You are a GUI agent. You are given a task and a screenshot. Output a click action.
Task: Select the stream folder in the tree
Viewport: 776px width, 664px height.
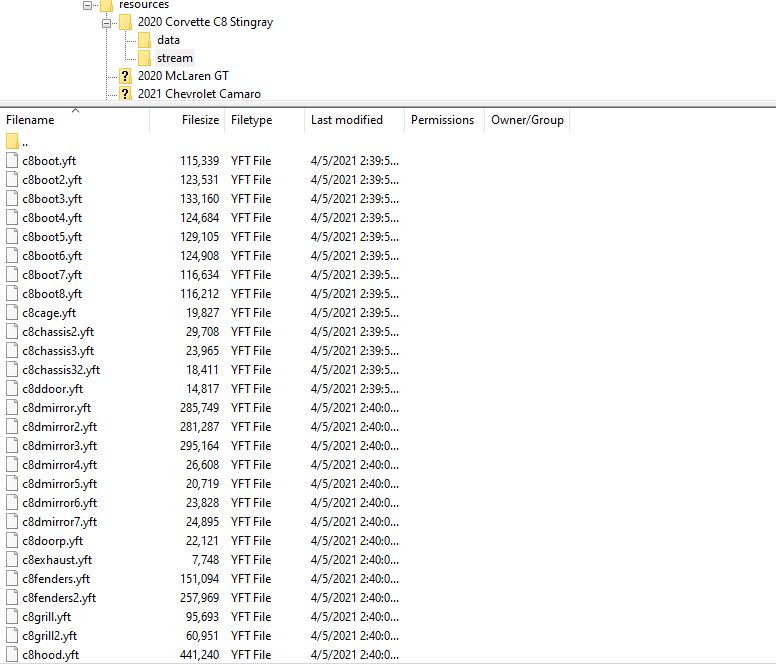175,58
